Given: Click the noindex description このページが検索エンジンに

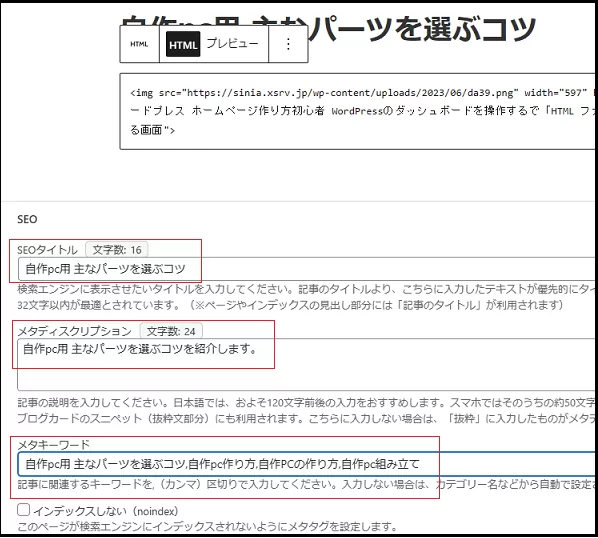Looking at the screenshot, I should tap(207, 527).
